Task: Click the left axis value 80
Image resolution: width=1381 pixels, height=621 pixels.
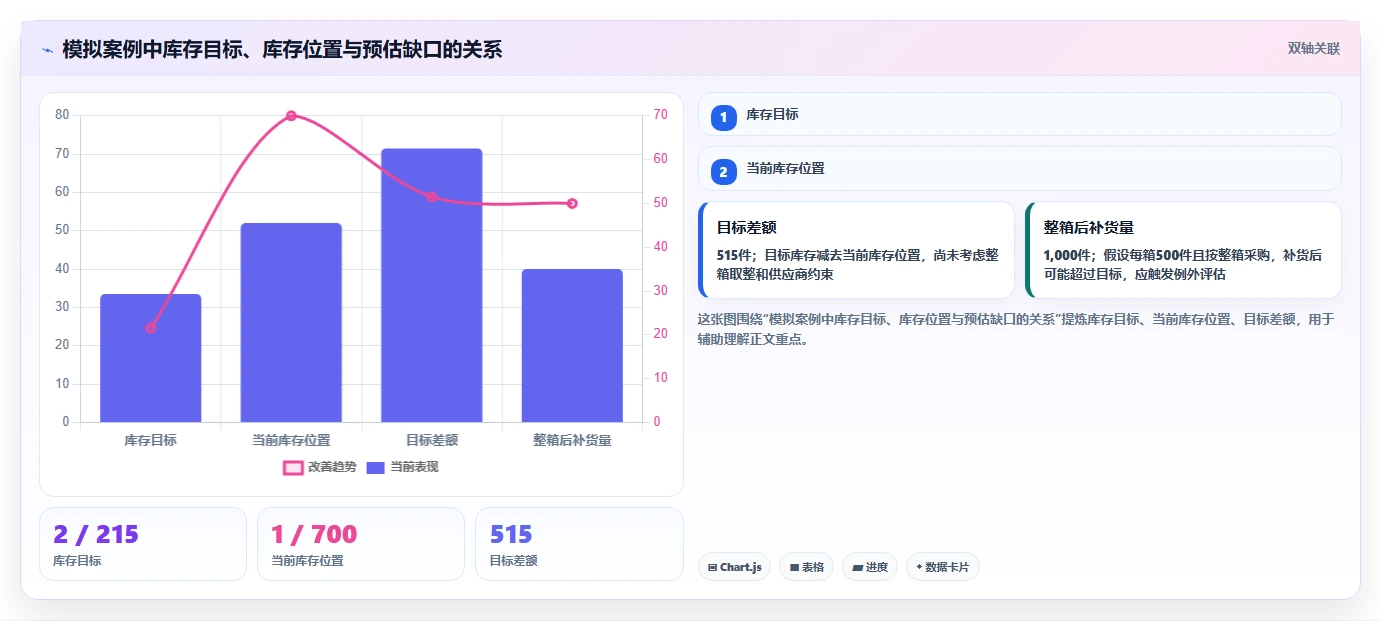Action: click(x=62, y=115)
